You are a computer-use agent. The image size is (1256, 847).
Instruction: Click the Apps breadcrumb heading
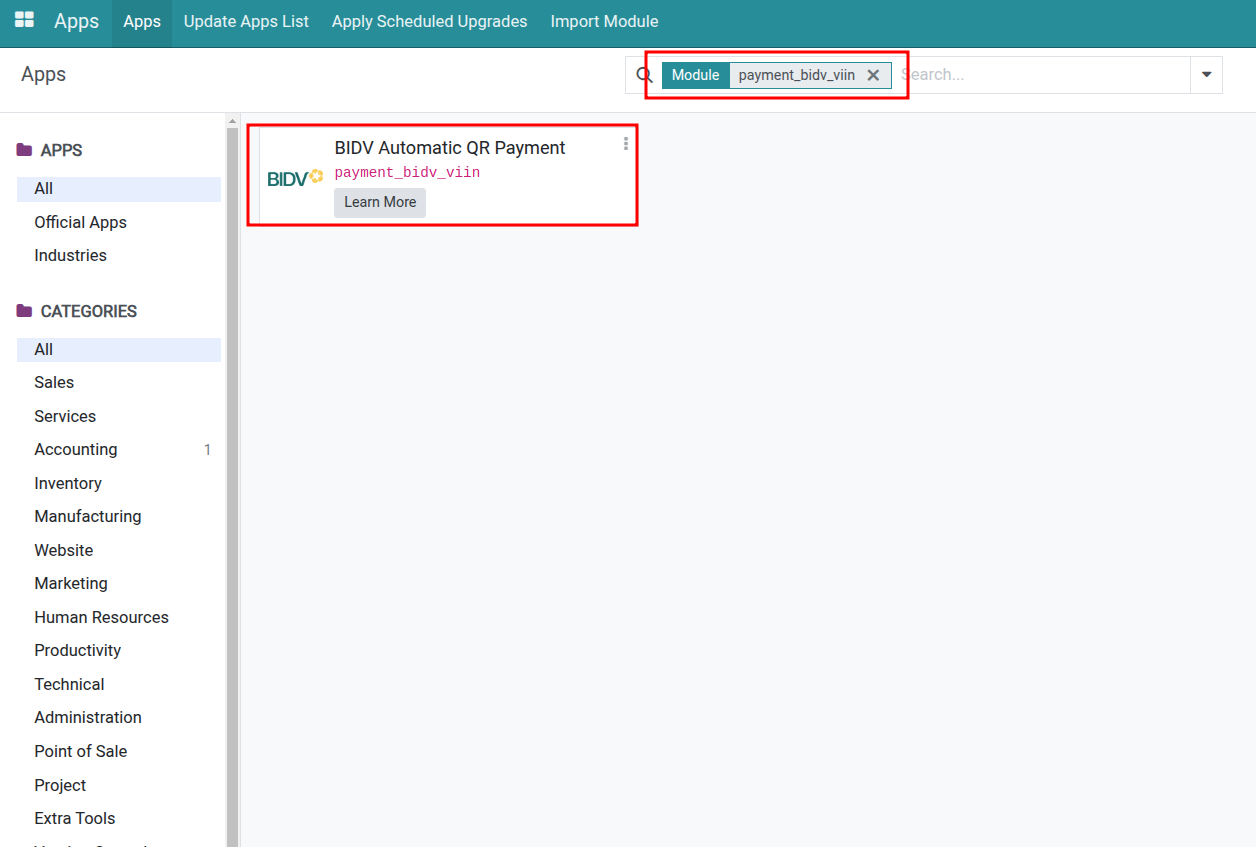click(43, 75)
